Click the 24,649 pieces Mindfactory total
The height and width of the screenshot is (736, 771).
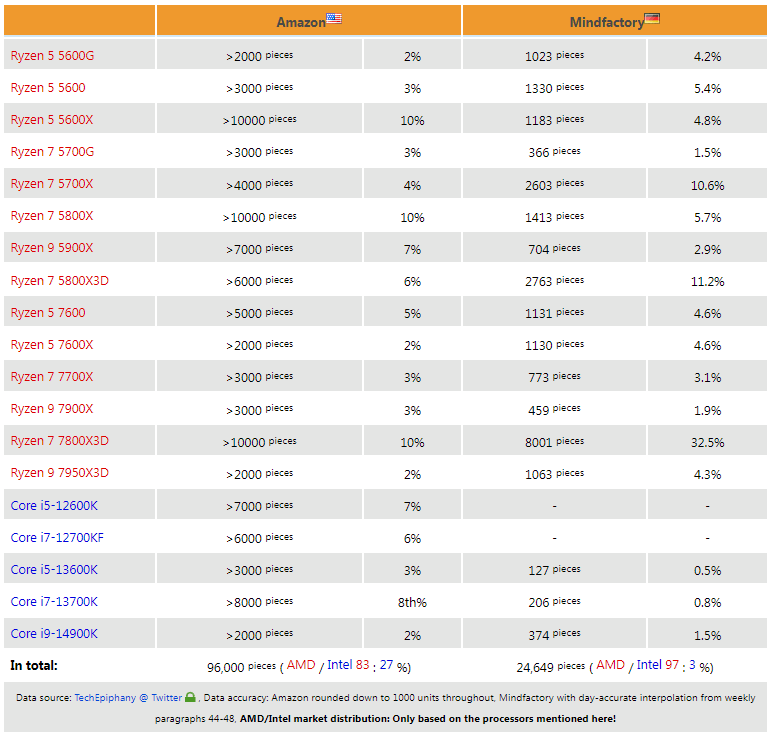[x=550, y=667]
